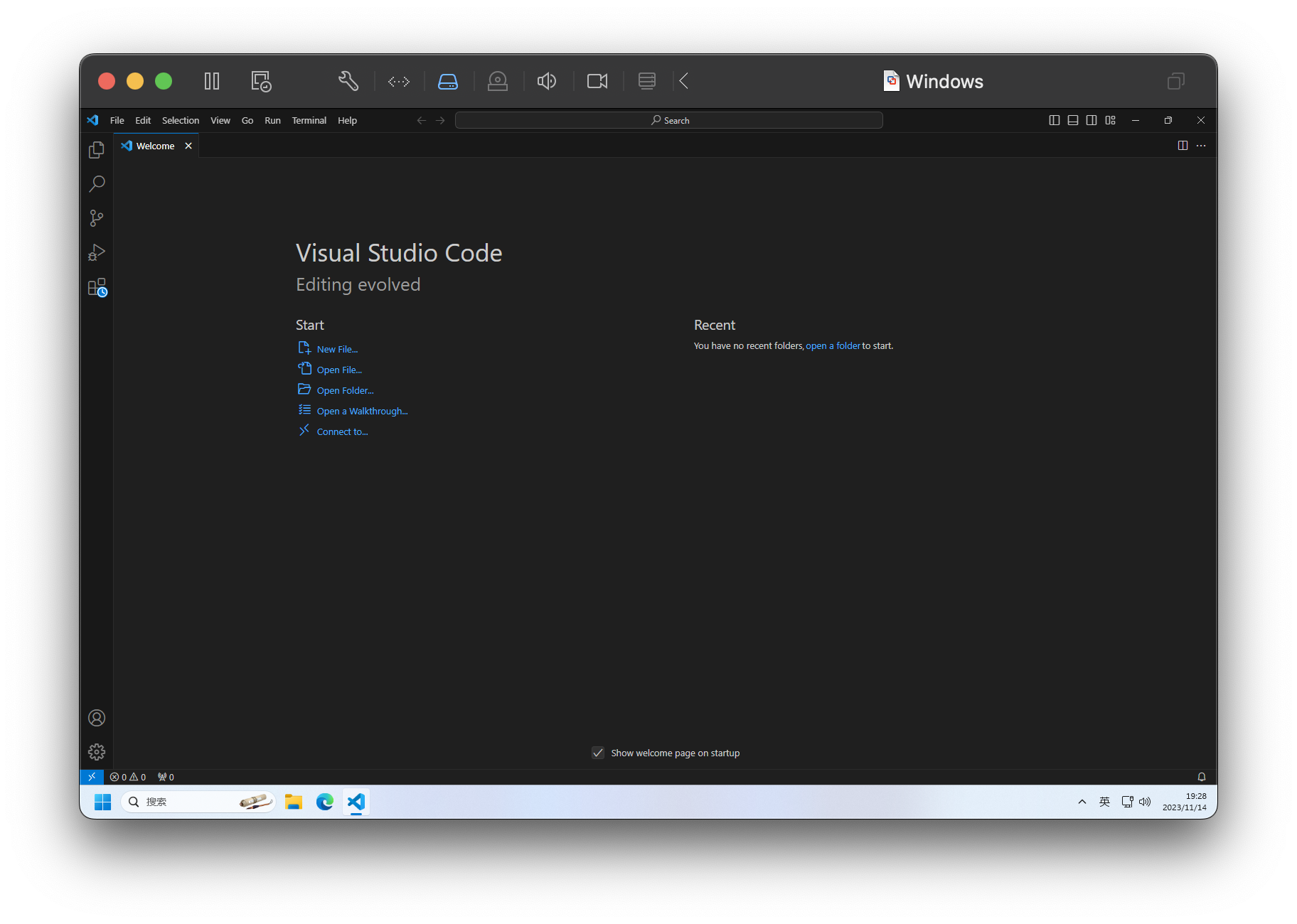Click the VM network adapter icon
The width and height of the screenshot is (1297, 924).
[399, 81]
